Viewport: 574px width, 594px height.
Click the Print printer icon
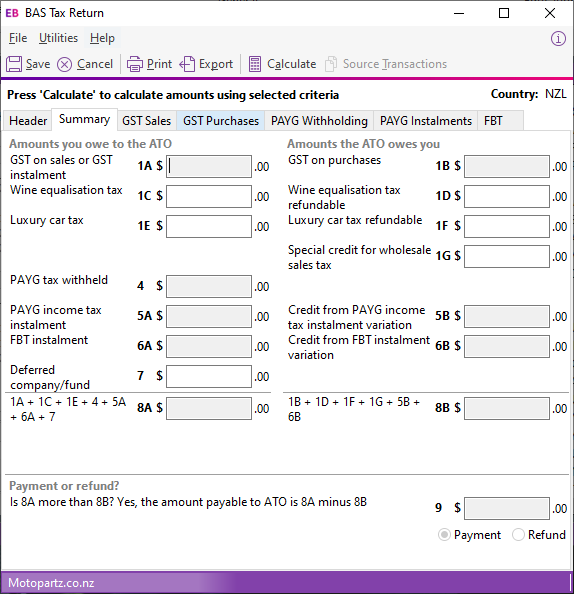click(135, 64)
